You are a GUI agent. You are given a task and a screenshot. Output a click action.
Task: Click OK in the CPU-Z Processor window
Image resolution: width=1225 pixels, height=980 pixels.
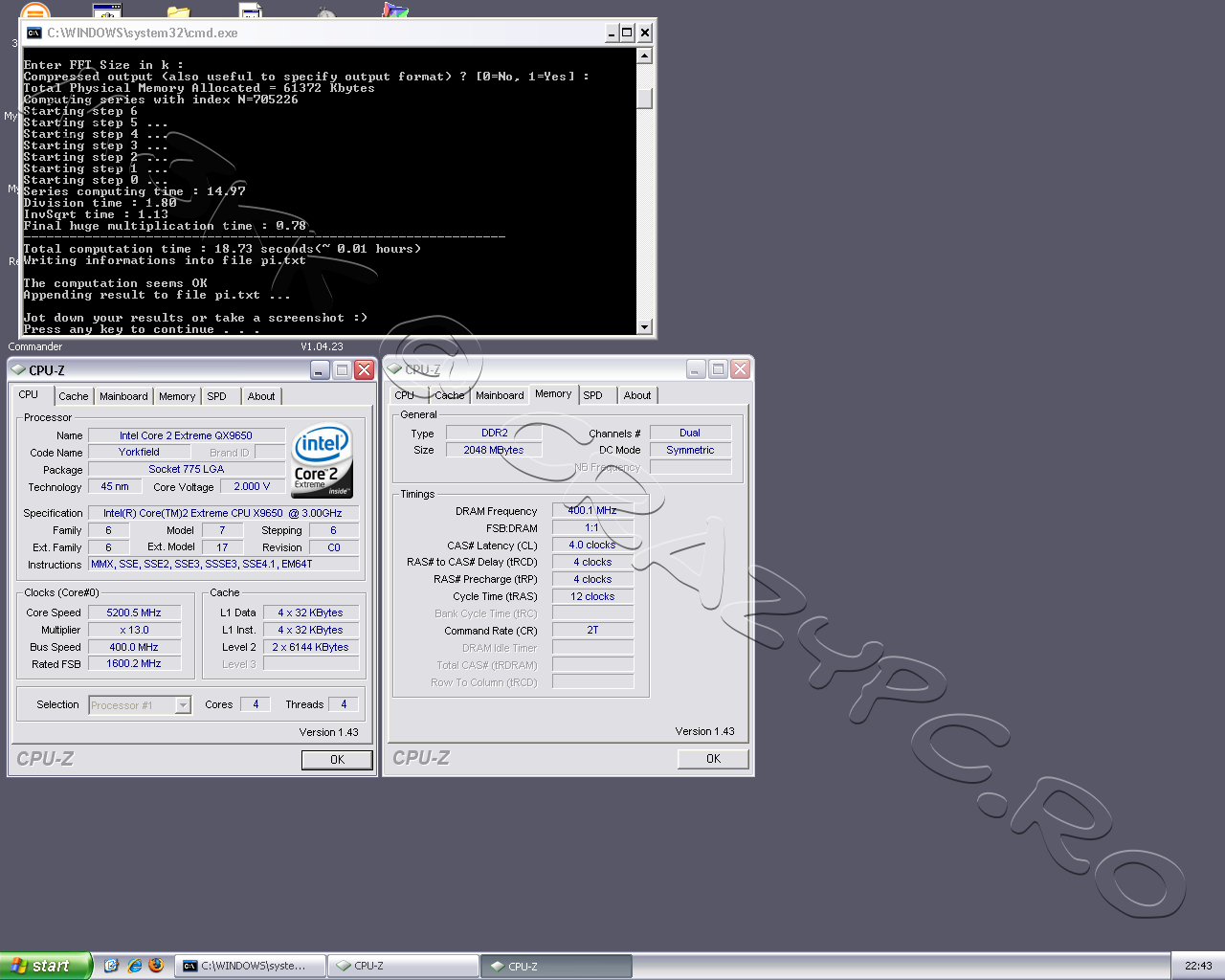[x=337, y=760]
